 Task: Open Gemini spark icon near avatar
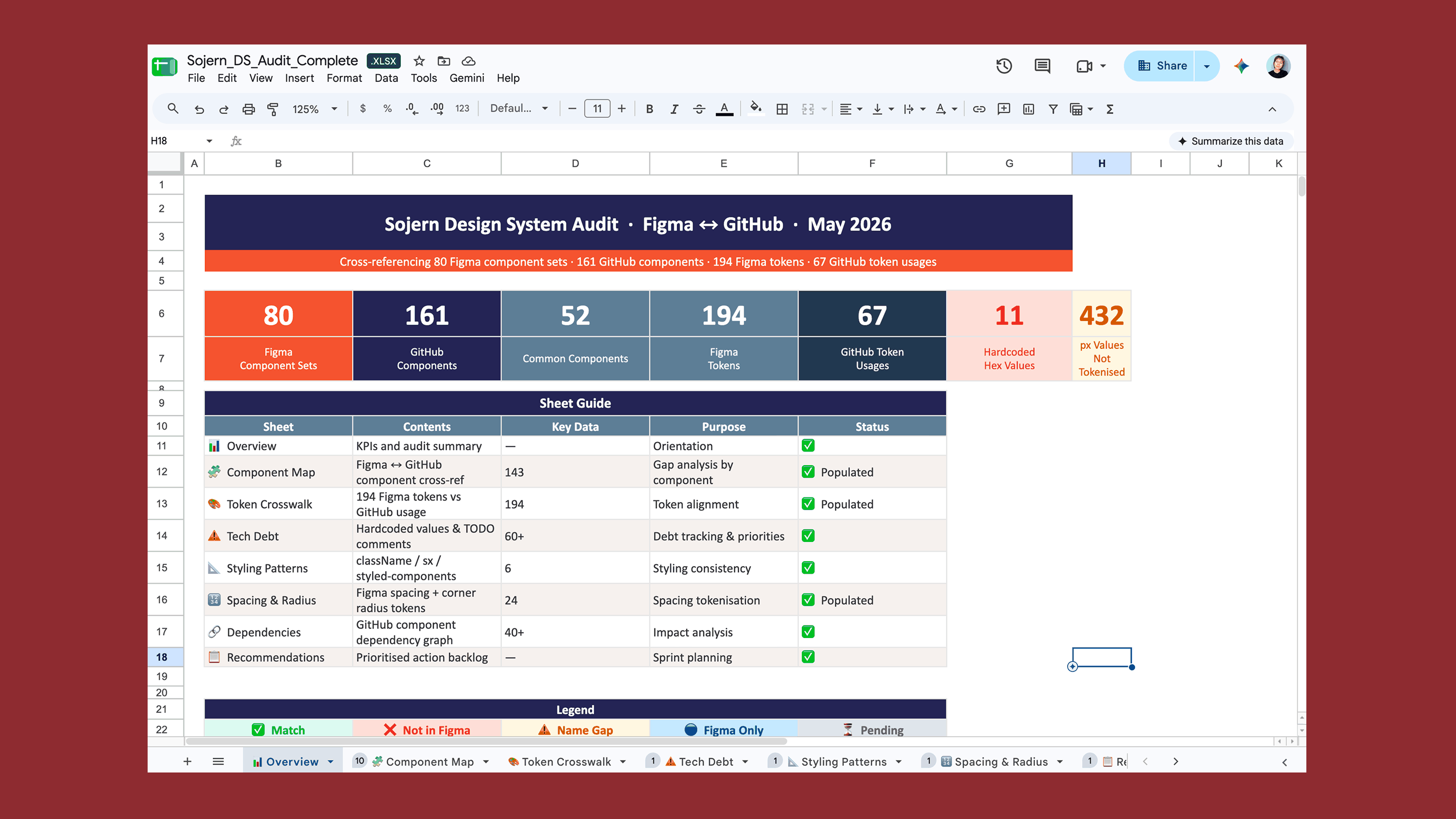click(1241, 66)
